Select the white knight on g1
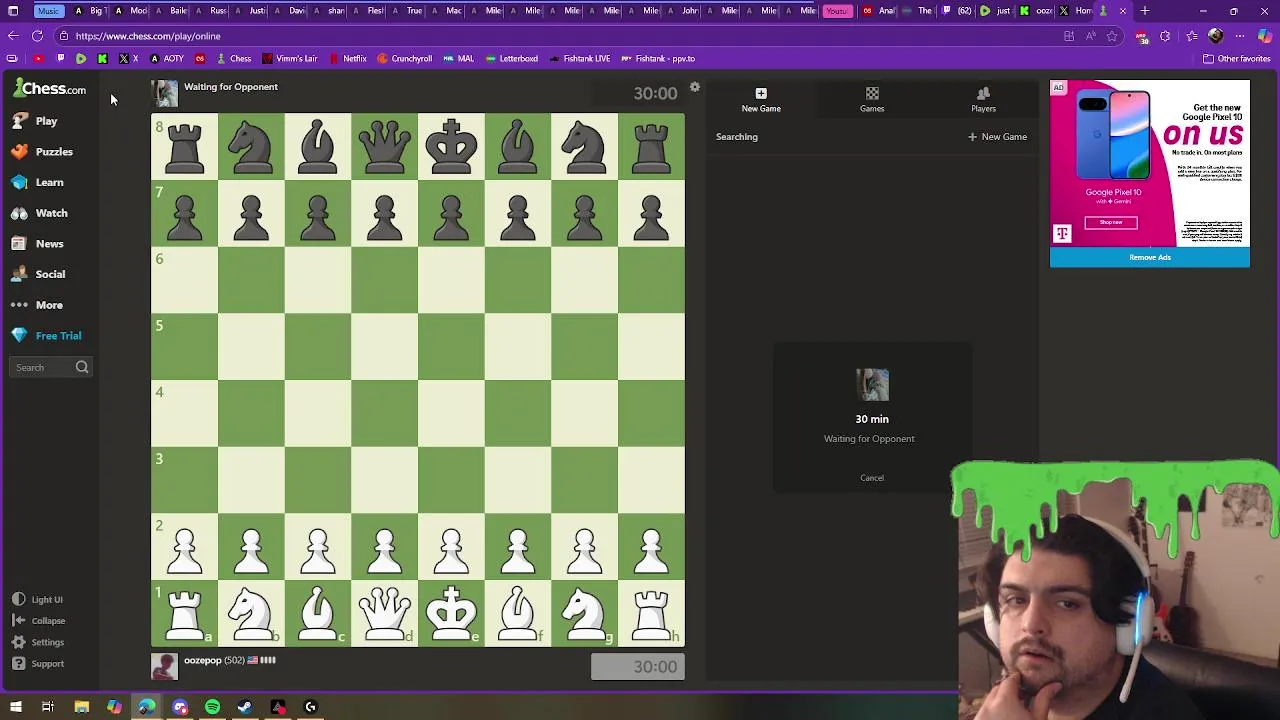Viewport: 1280px width, 720px height. (x=584, y=613)
